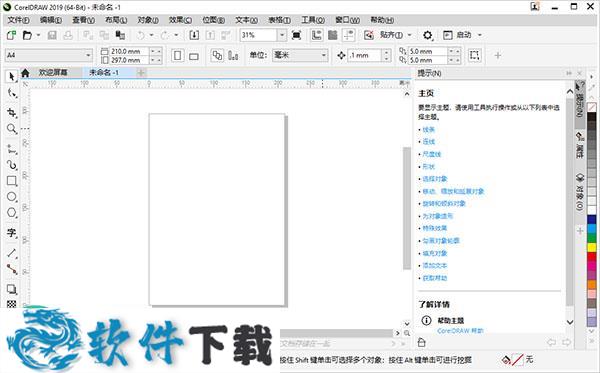Open the units (单位) dropdown
The image size is (600, 373).
click(323, 55)
